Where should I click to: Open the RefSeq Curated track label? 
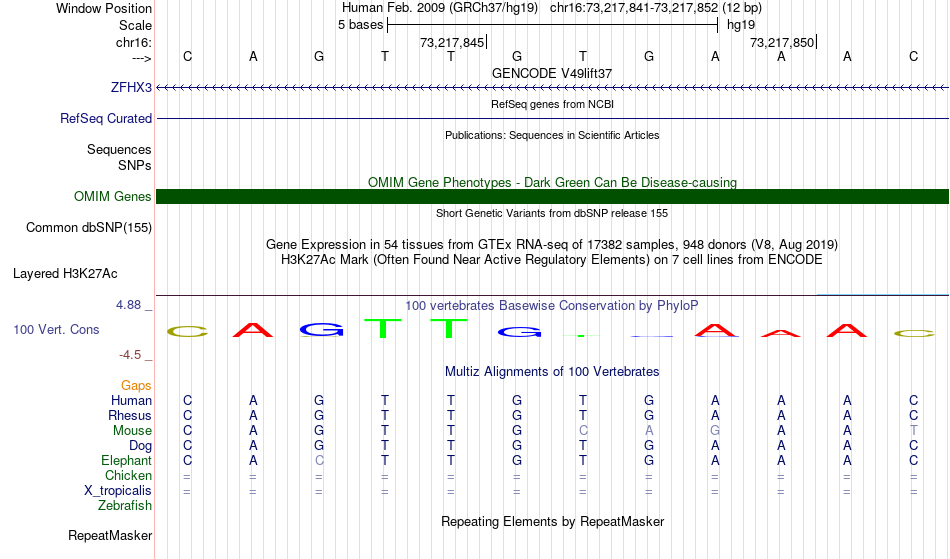[x=105, y=118]
